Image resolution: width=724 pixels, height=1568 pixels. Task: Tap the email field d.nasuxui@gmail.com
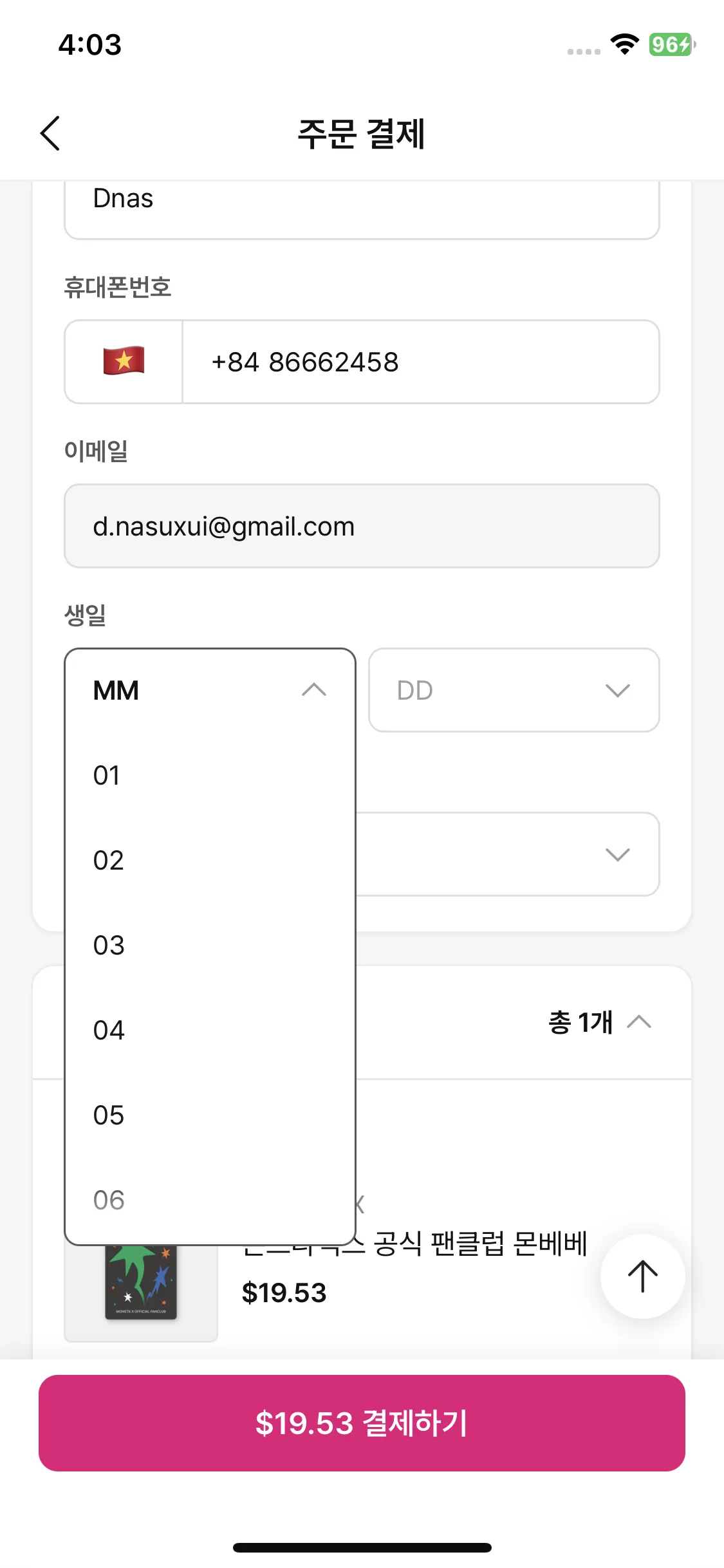click(x=362, y=526)
